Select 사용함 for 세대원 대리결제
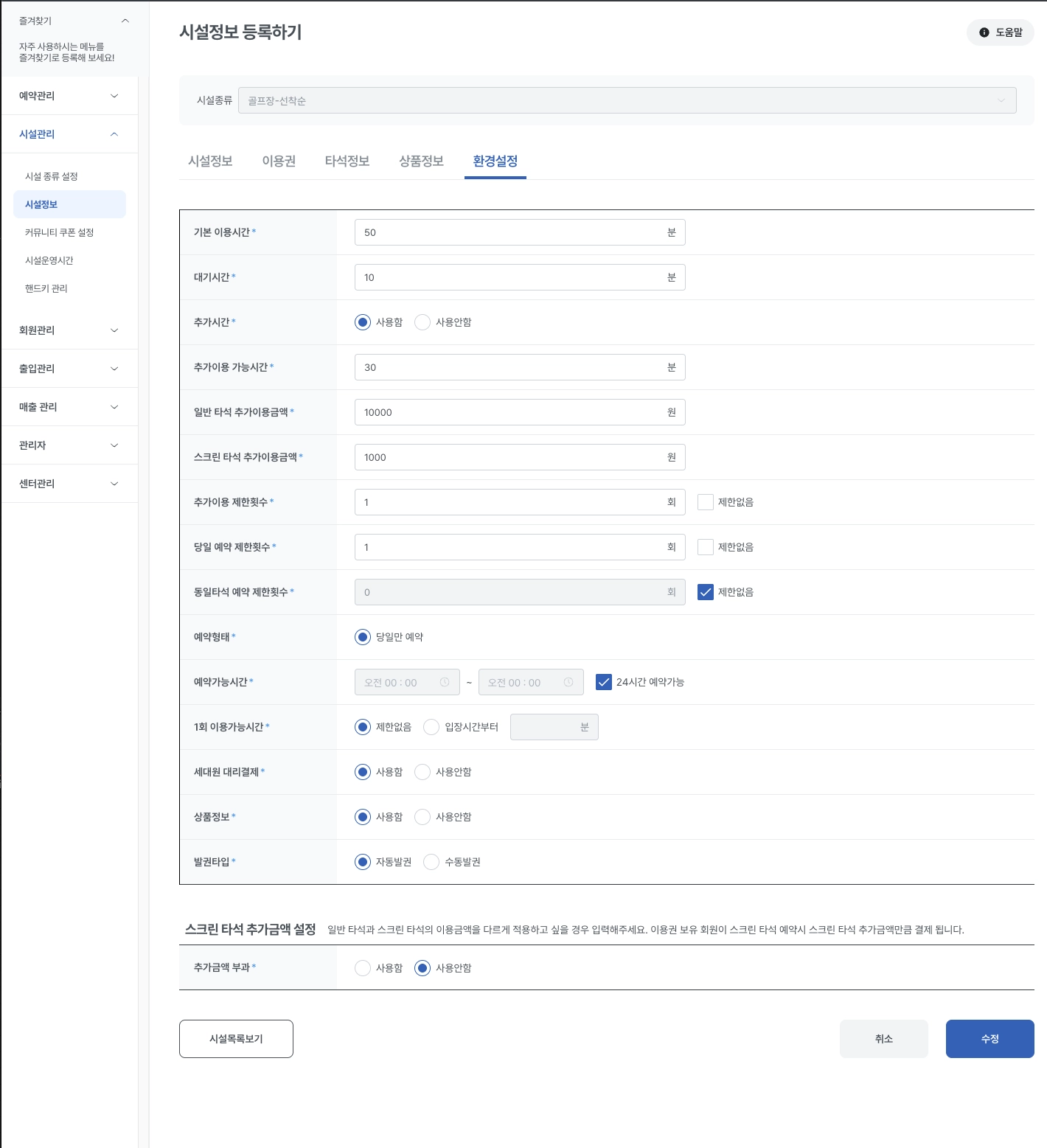The image size is (1047, 1148). (x=363, y=772)
